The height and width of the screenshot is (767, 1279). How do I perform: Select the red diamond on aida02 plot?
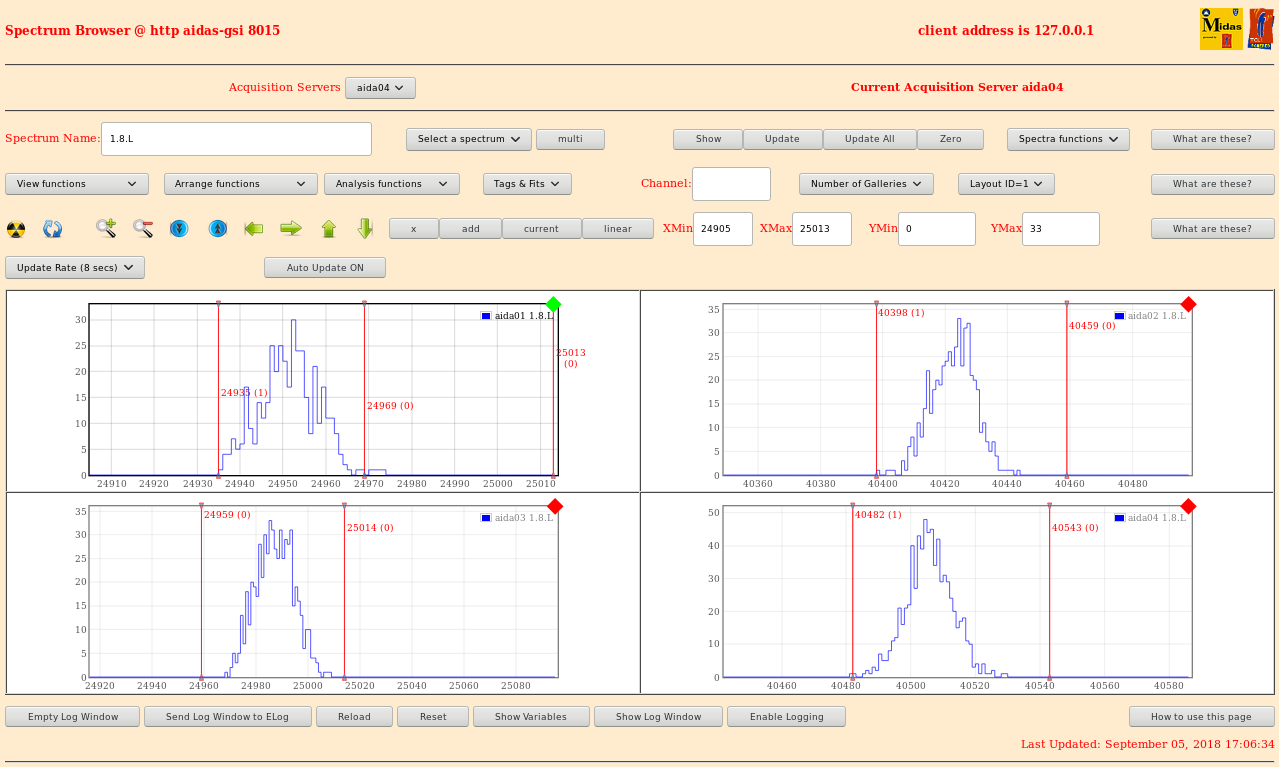point(1188,304)
